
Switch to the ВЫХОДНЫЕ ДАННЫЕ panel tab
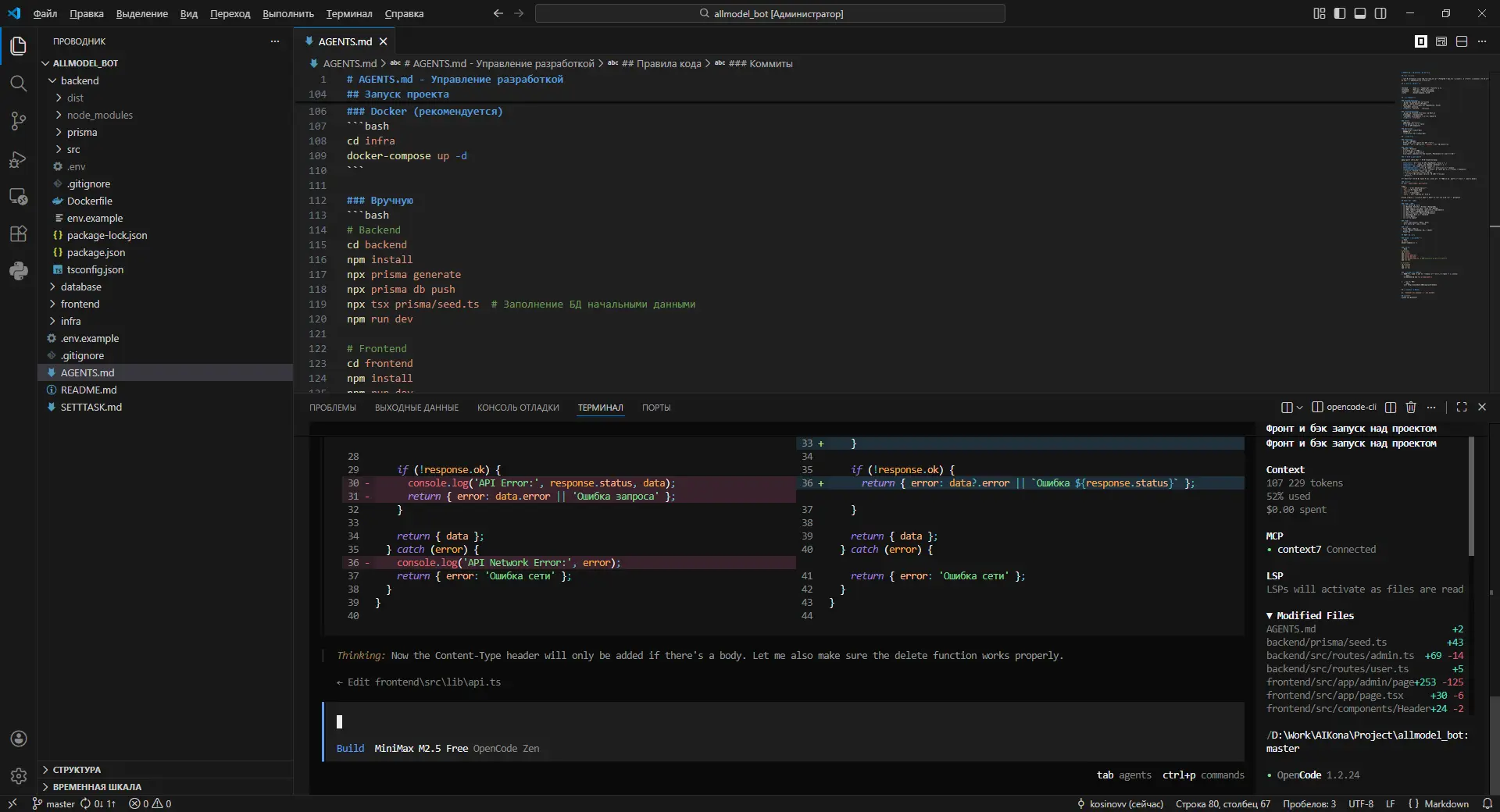[416, 408]
